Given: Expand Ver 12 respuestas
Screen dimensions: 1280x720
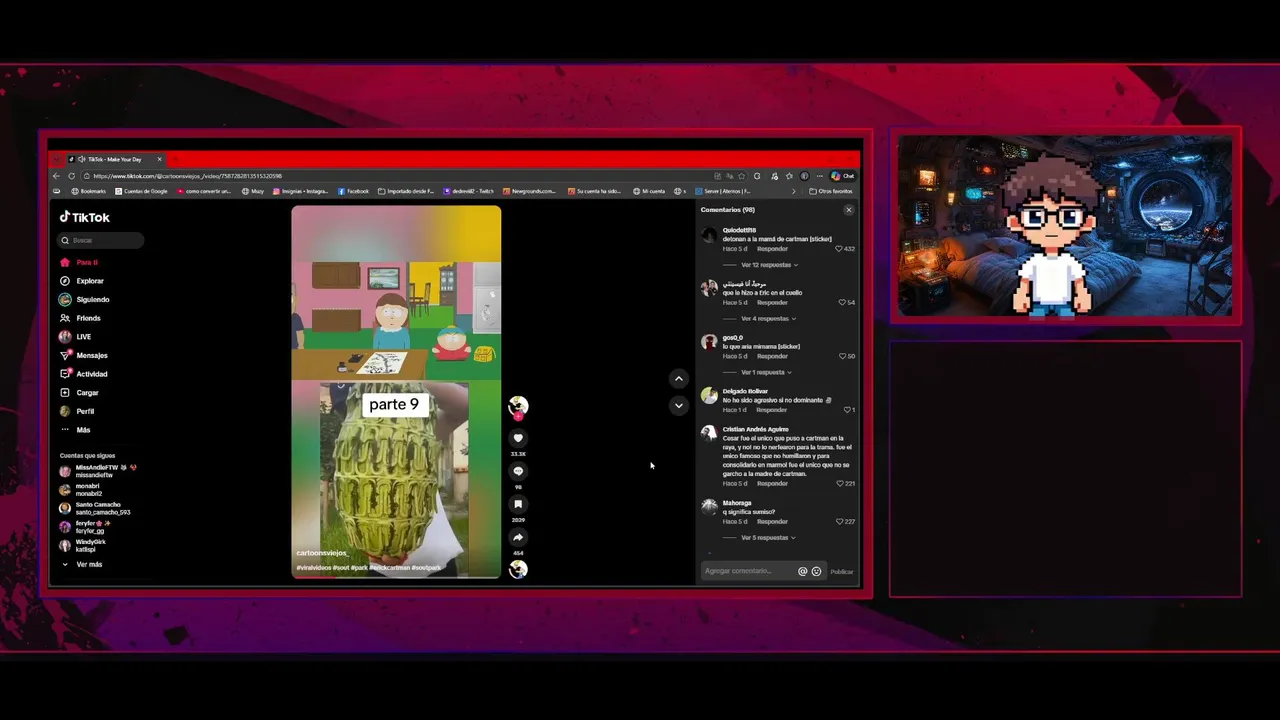Looking at the screenshot, I should (768, 265).
